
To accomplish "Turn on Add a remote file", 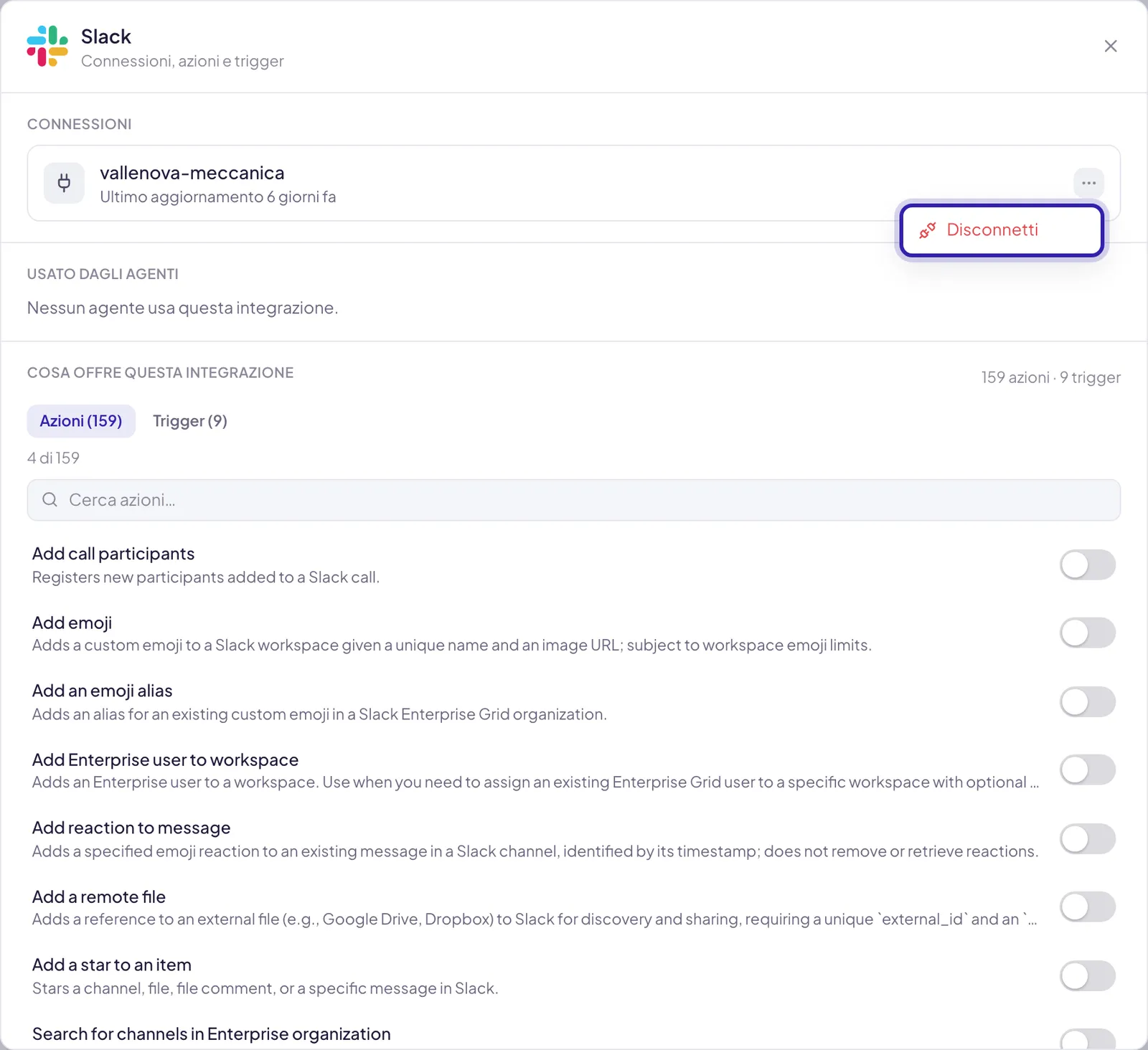I will [1088, 907].
